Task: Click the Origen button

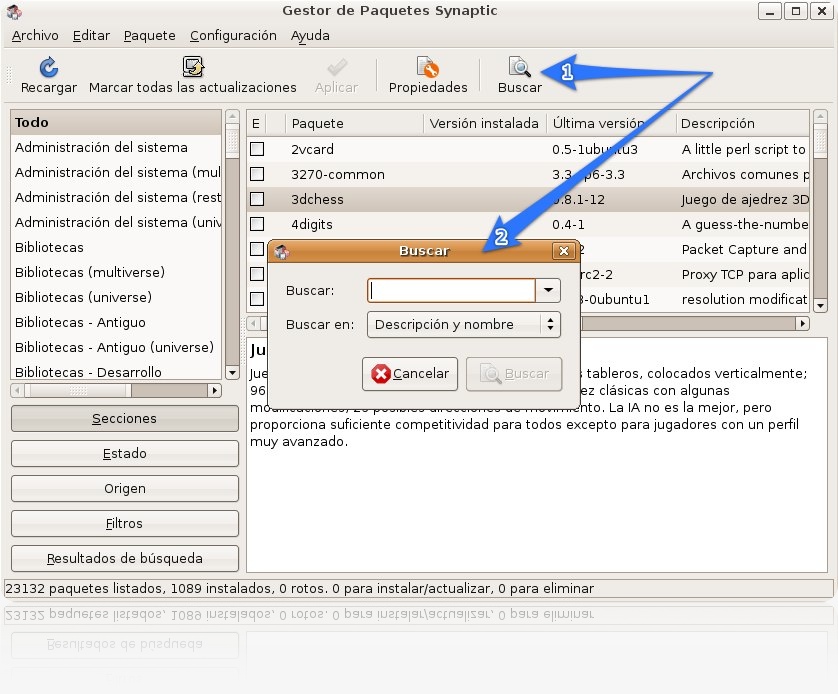Action: click(x=125, y=488)
